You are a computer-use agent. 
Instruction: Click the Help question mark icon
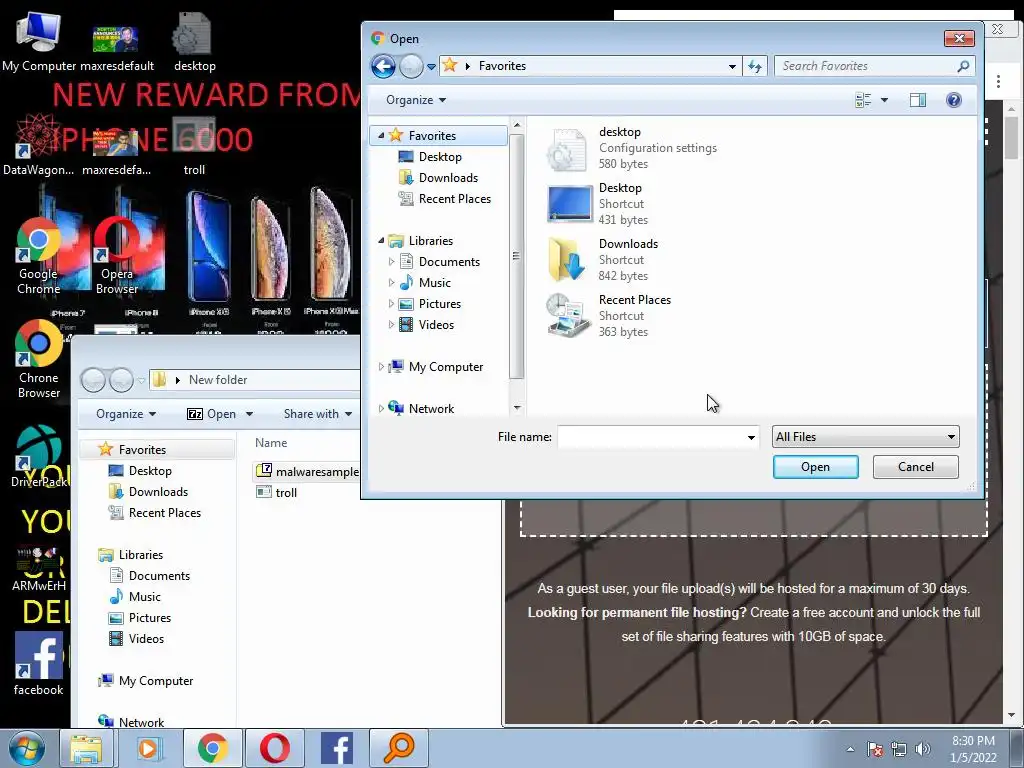[953, 100]
